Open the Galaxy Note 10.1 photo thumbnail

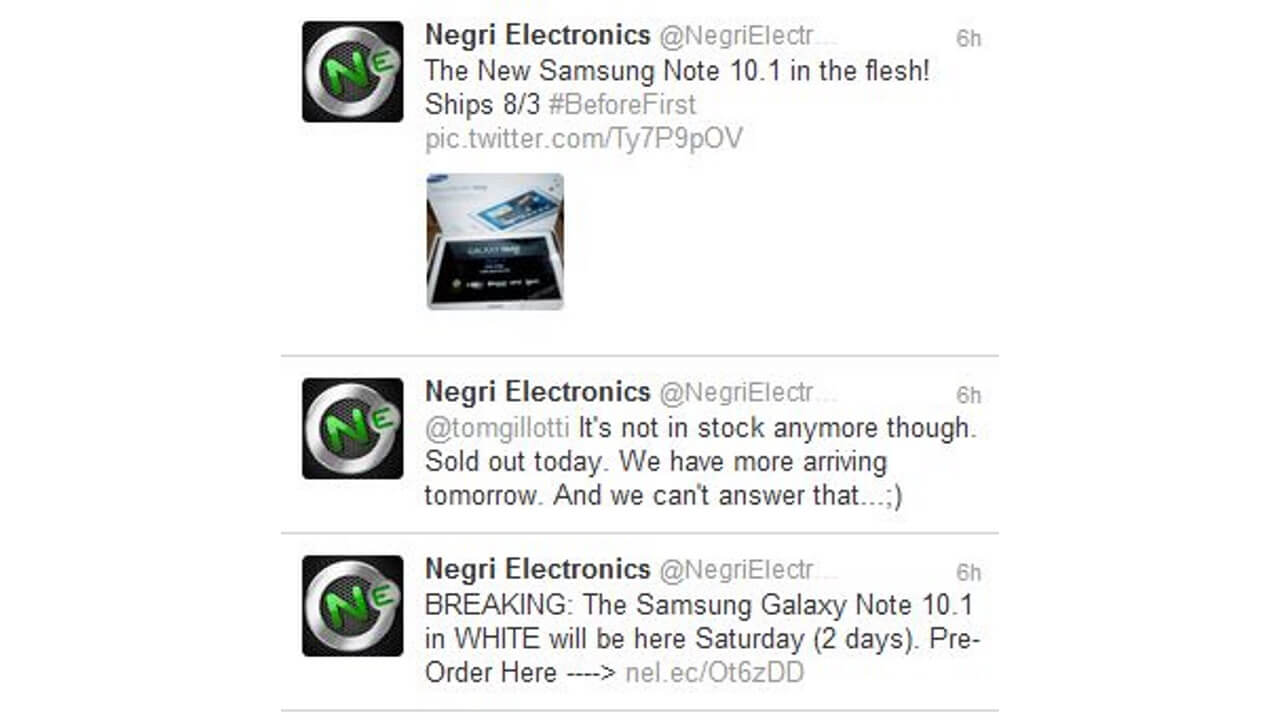(x=495, y=241)
